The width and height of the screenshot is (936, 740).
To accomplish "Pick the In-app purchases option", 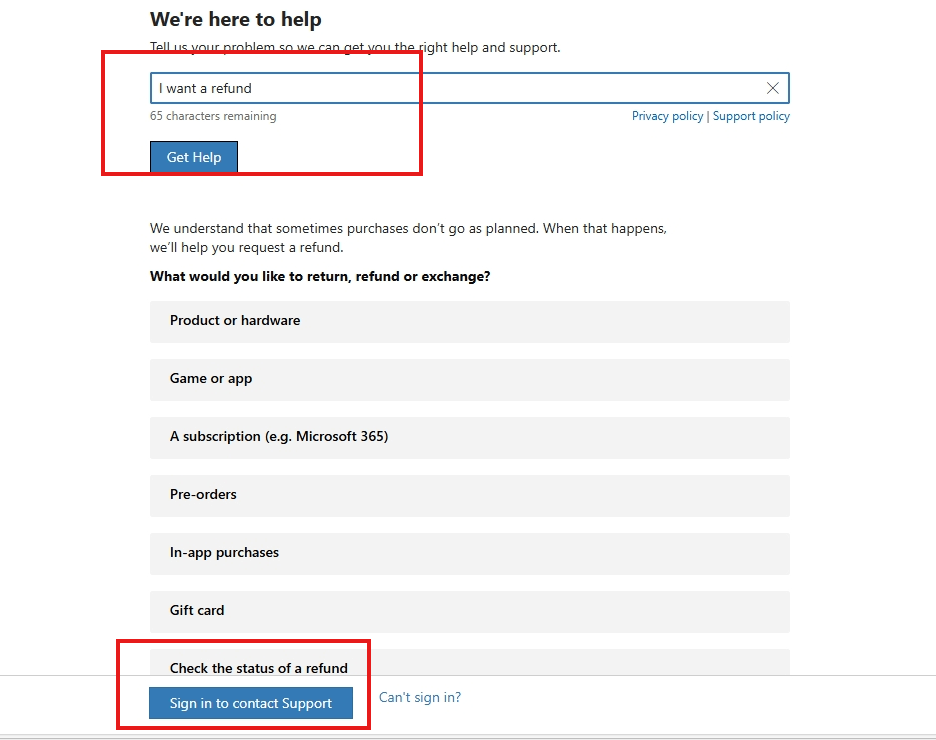I will click(x=468, y=553).
